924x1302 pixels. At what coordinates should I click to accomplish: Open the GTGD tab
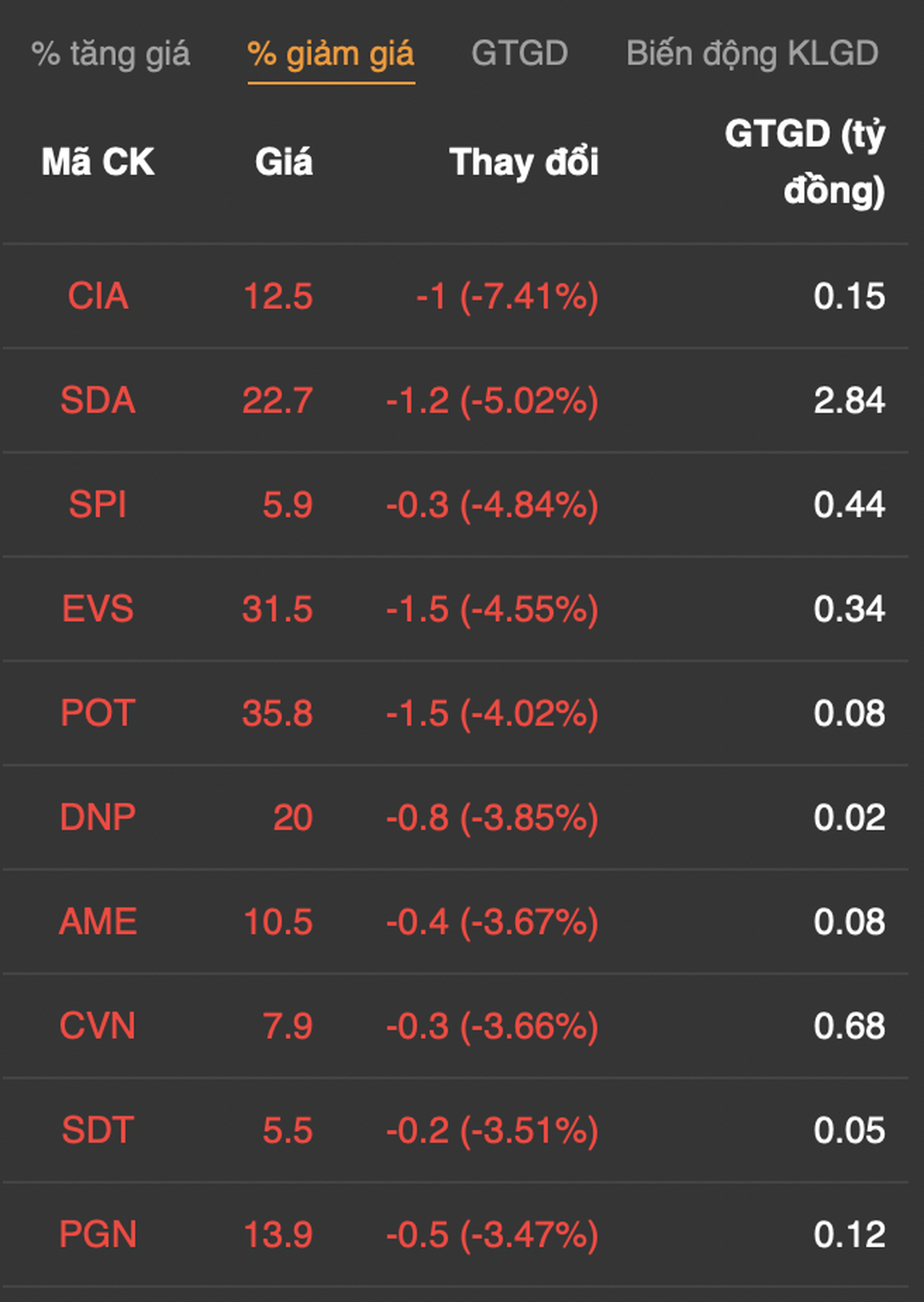tap(519, 54)
